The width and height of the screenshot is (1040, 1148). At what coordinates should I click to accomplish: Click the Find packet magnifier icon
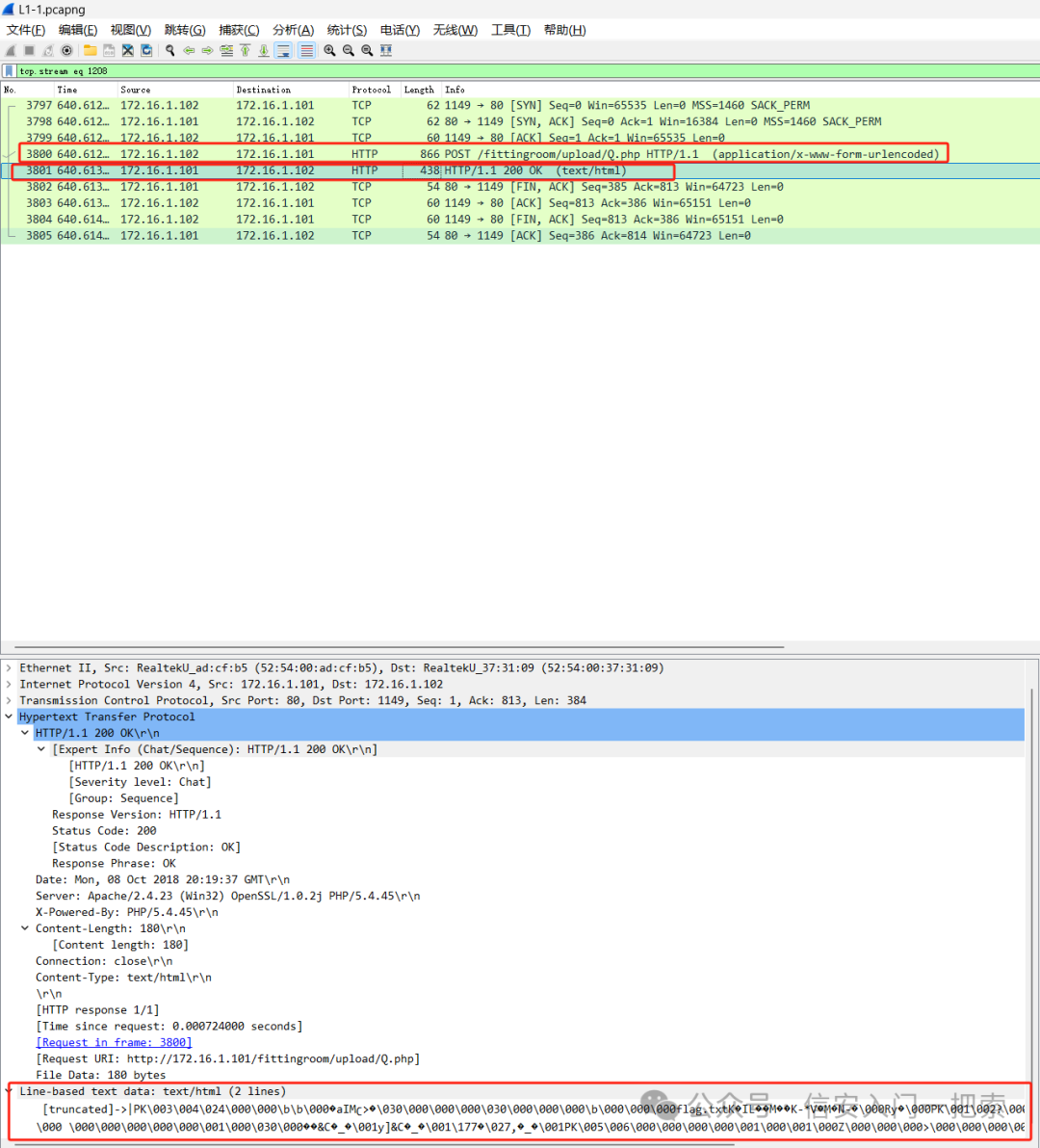click(x=169, y=50)
